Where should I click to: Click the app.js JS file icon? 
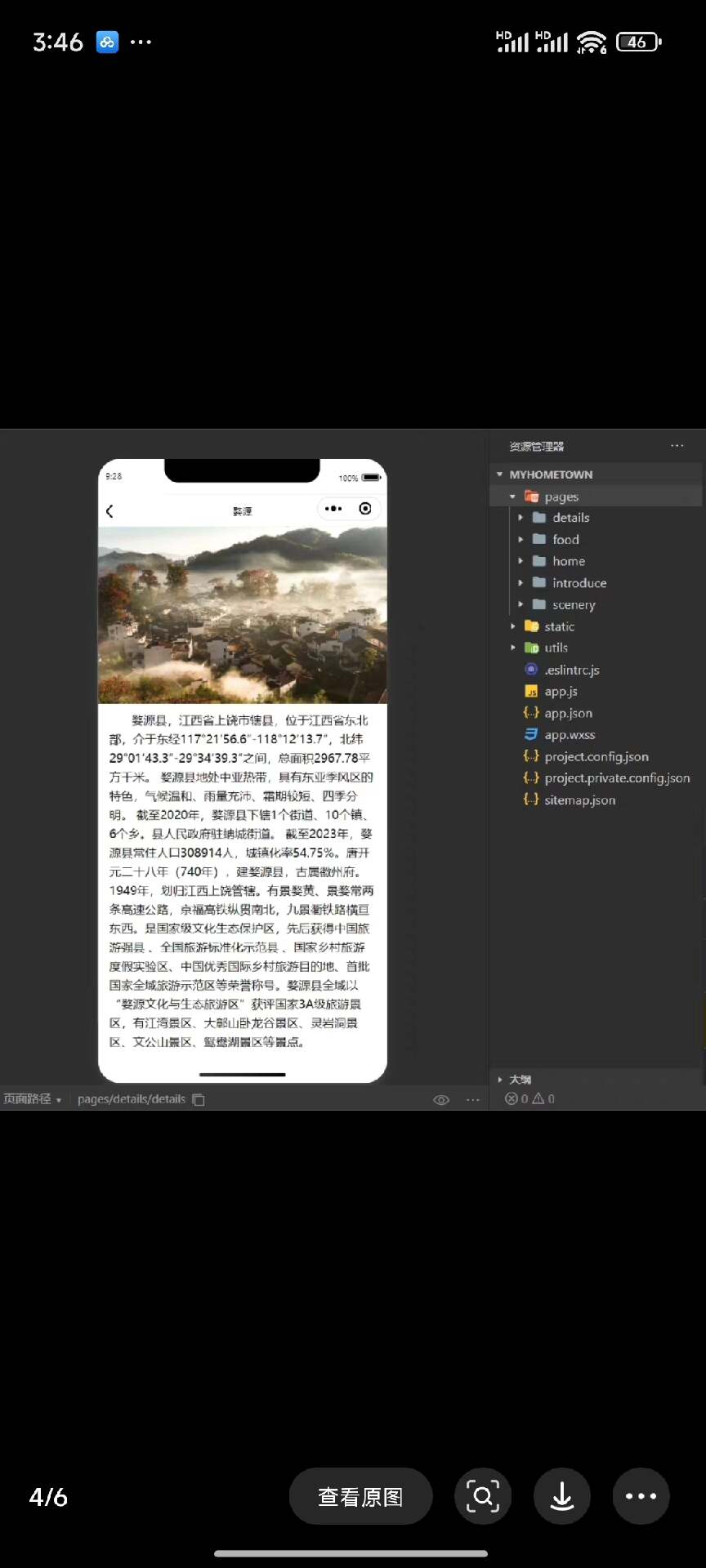tap(531, 692)
